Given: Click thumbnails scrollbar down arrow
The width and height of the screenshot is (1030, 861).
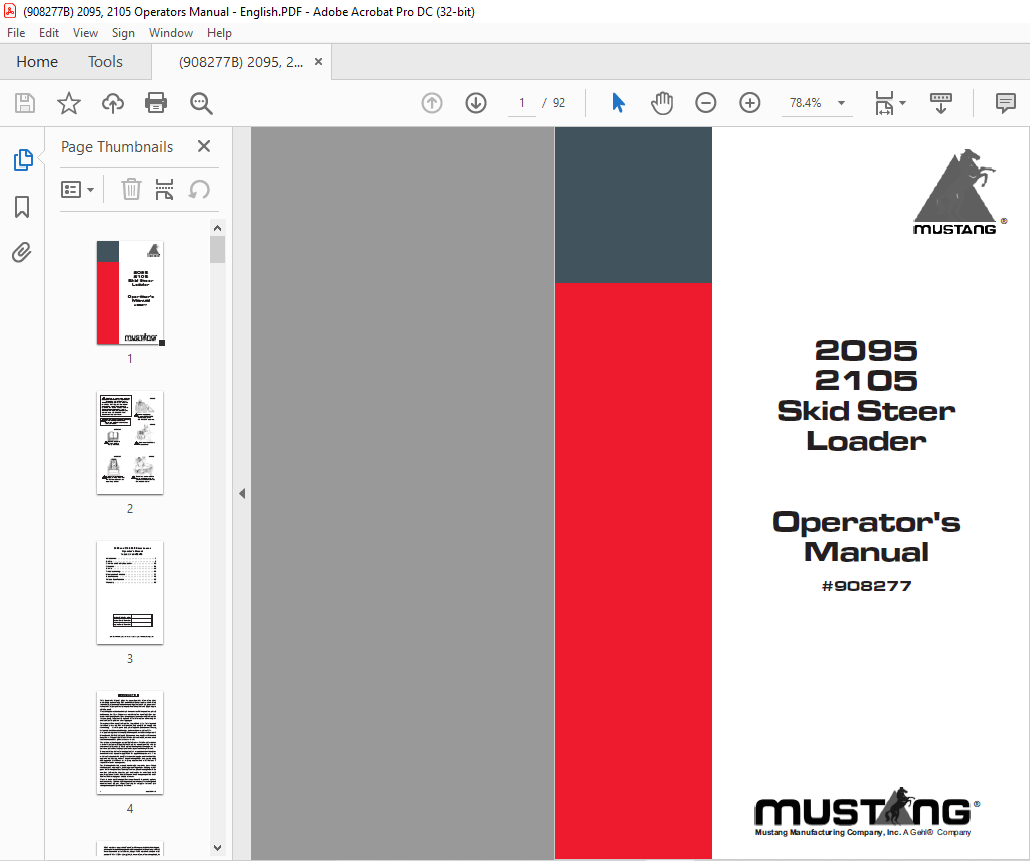Looking at the screenshot, I should 217,848.
